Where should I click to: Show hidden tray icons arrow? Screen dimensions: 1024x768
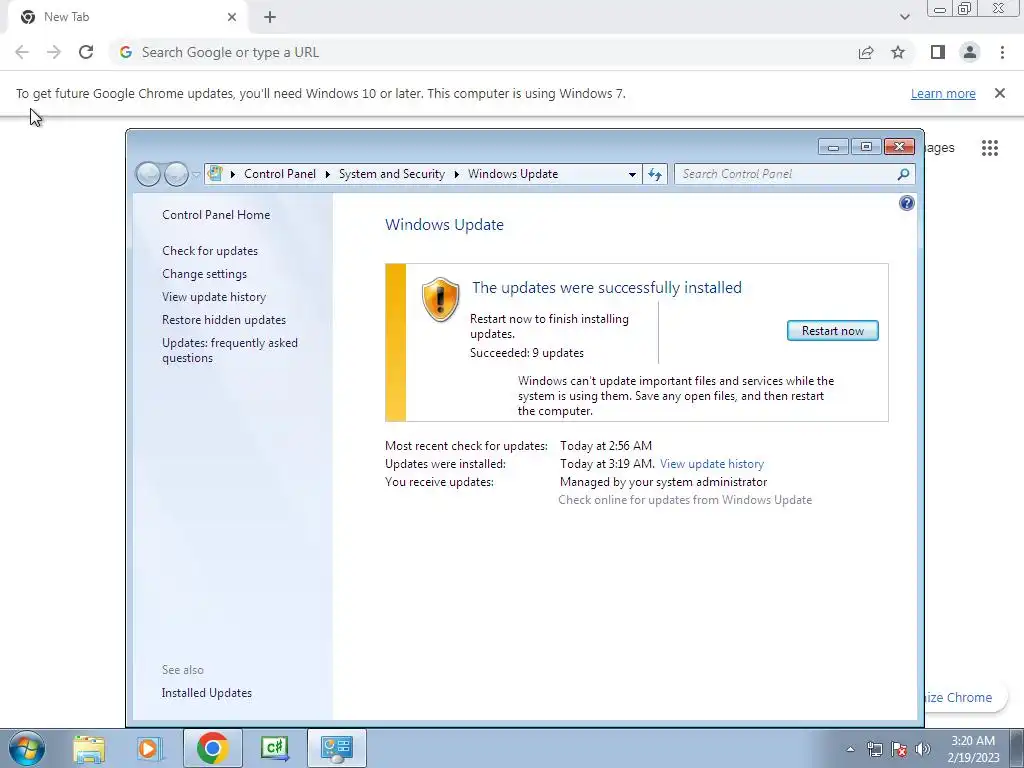click(850, 750)
